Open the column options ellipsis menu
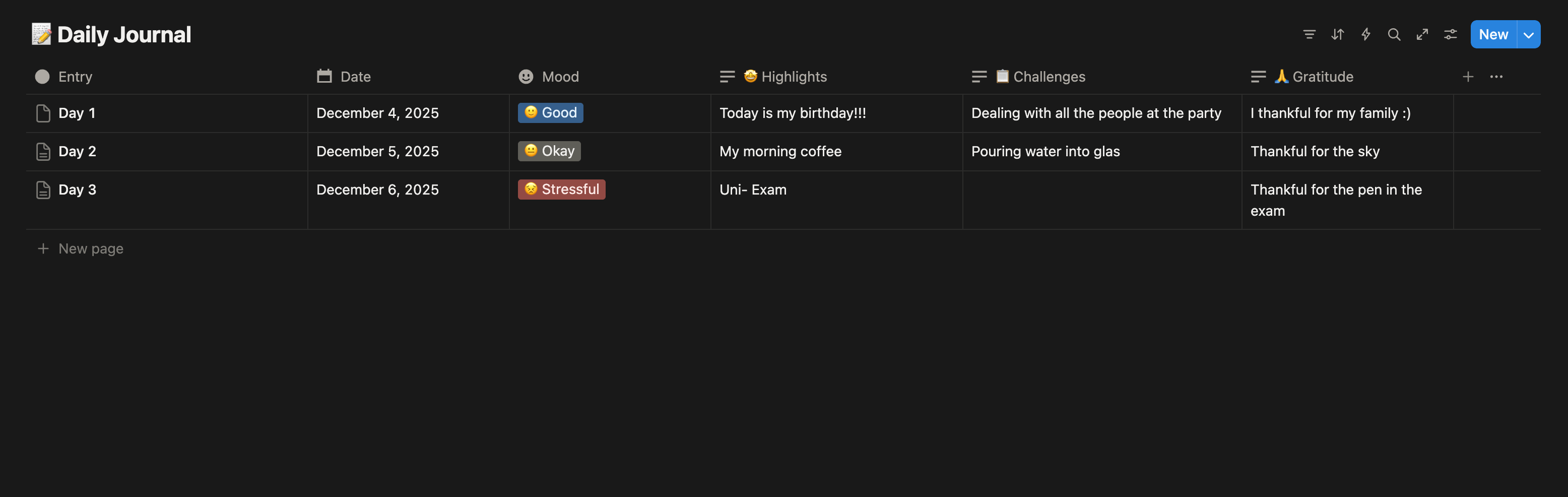1568x497 pixels. [1496, 77]
